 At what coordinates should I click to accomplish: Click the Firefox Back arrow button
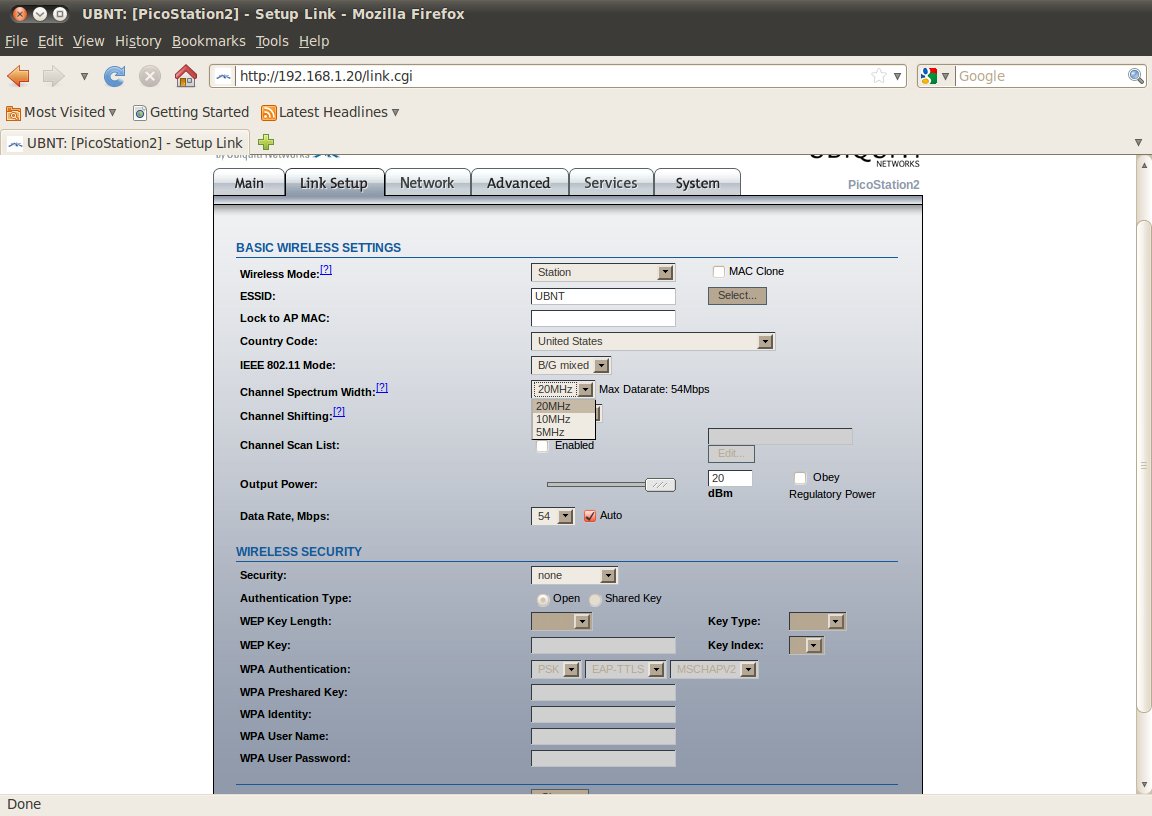click(x=19, y=76)
